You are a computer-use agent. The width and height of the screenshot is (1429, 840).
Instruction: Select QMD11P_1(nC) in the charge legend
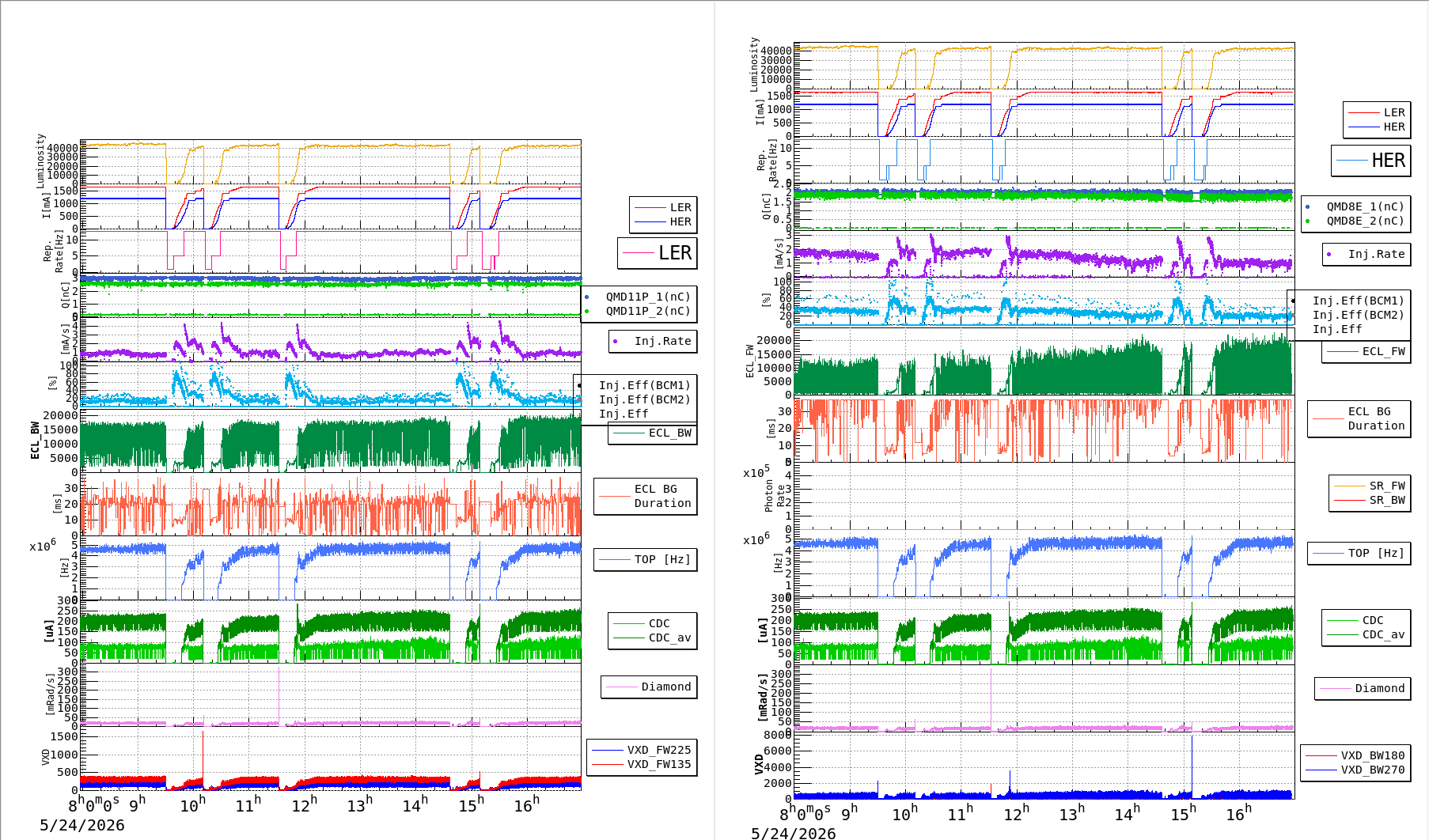648,297
